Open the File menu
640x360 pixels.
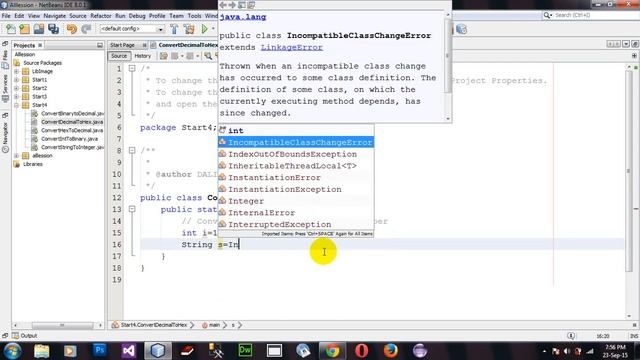6,16
